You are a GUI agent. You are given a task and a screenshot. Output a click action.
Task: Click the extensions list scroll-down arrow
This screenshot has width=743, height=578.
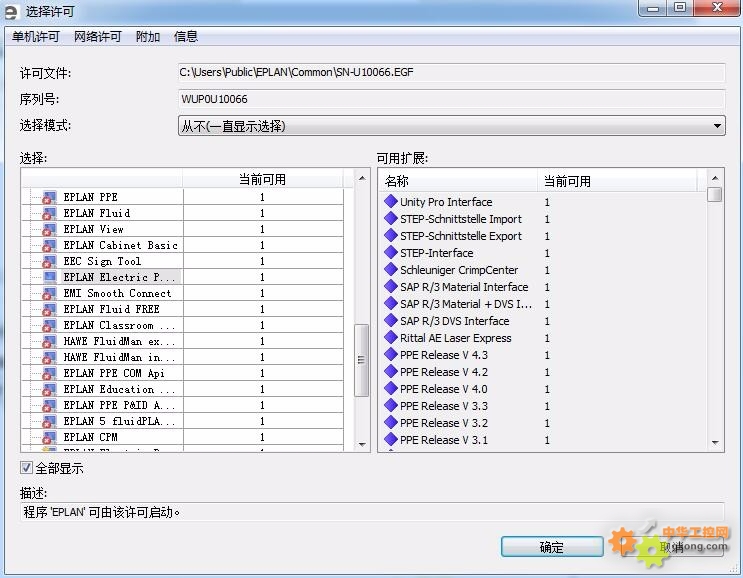click(715, 443)
